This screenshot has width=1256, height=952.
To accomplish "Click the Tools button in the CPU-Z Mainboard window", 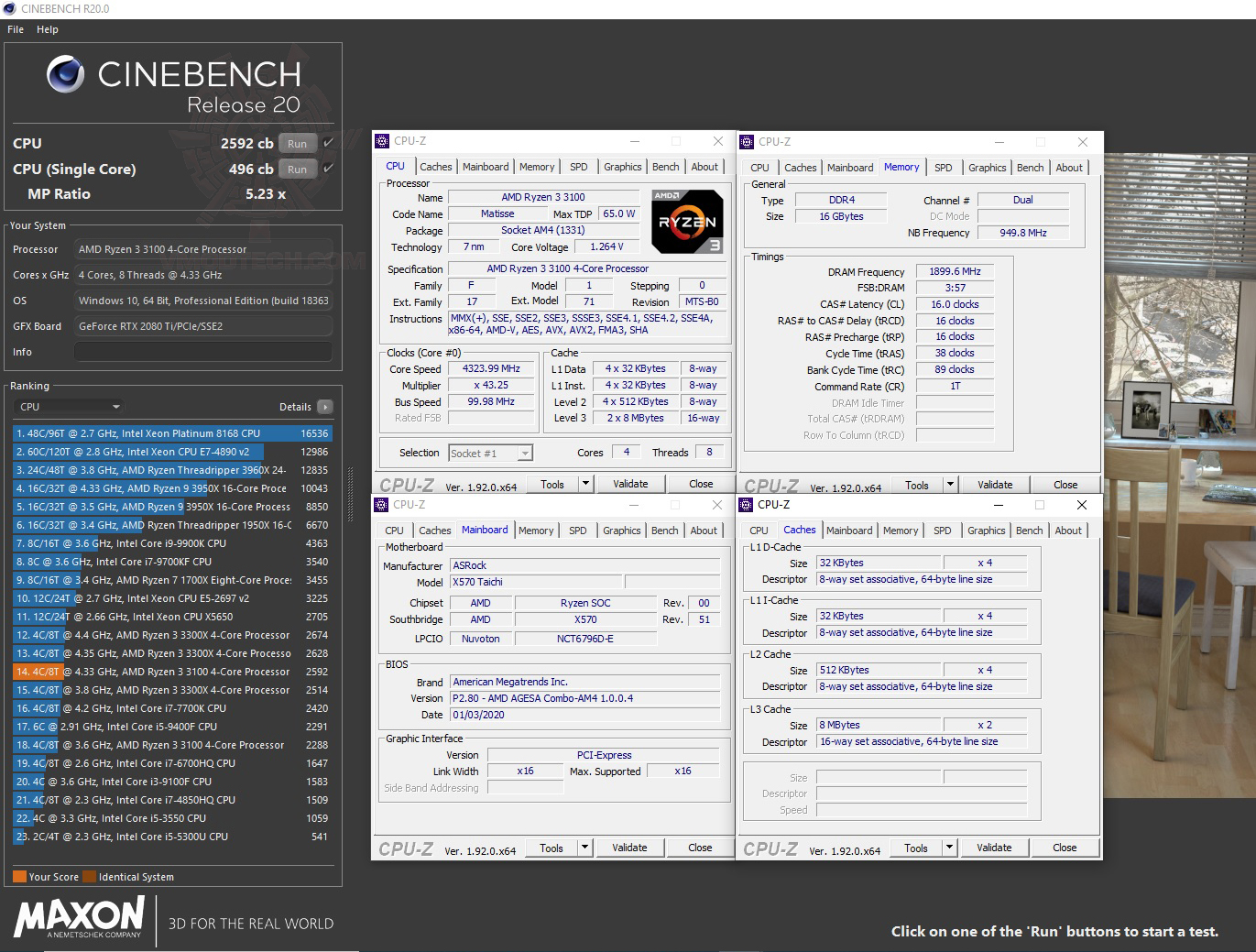I will click(x=552, y=848).
